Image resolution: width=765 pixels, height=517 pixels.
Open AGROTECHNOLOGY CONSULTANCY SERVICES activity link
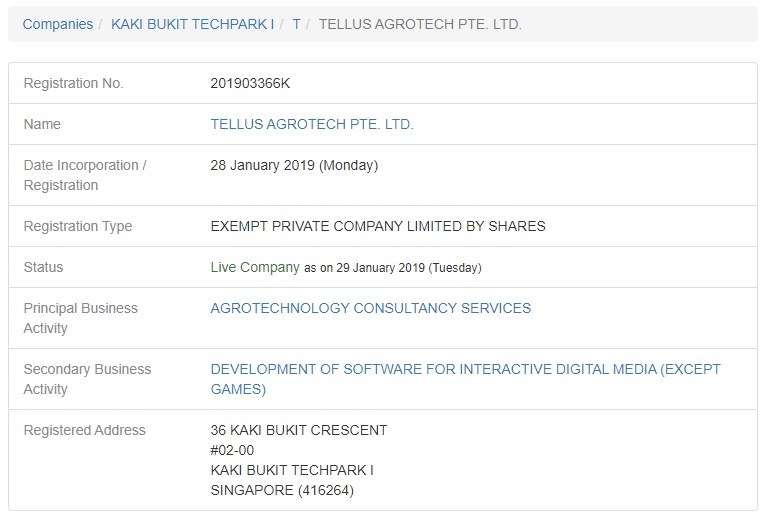point(371,308)
